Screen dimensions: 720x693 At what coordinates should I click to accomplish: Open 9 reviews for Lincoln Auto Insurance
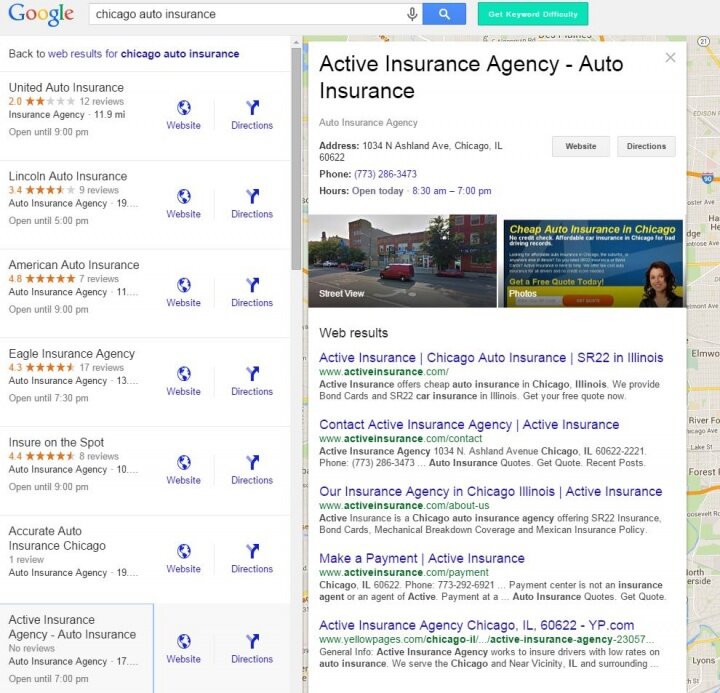(99, 190)
